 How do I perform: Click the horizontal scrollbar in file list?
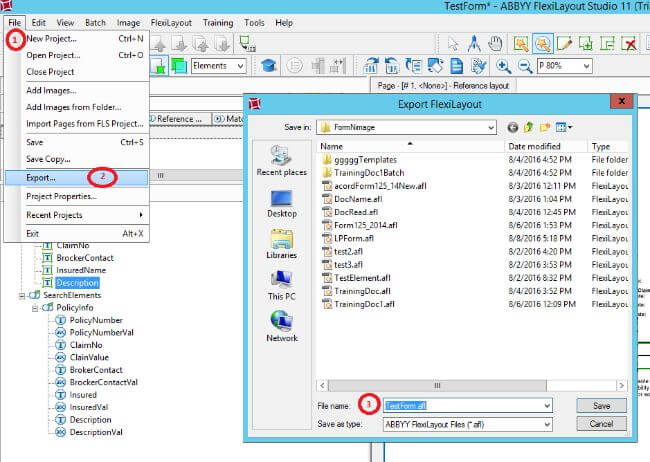(x=437, y=386)
